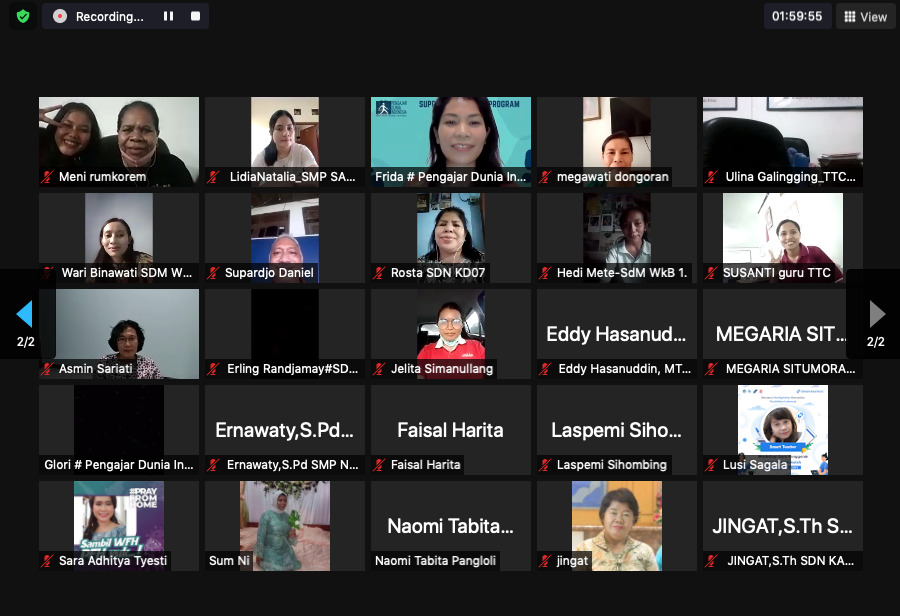Click Jelita Simanullang's muted microphone icon
The height and width of the screenshot is (616, 900).
tap(379, 369)
